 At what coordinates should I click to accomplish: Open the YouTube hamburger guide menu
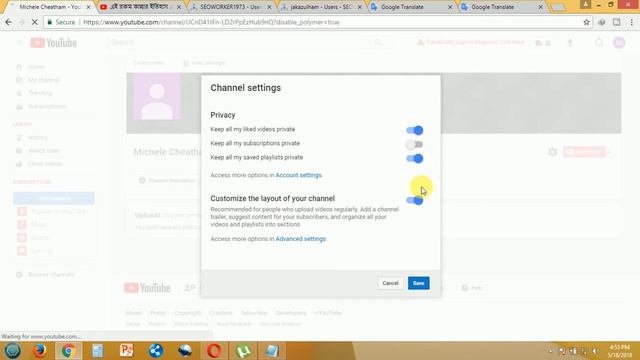(19, 42)
